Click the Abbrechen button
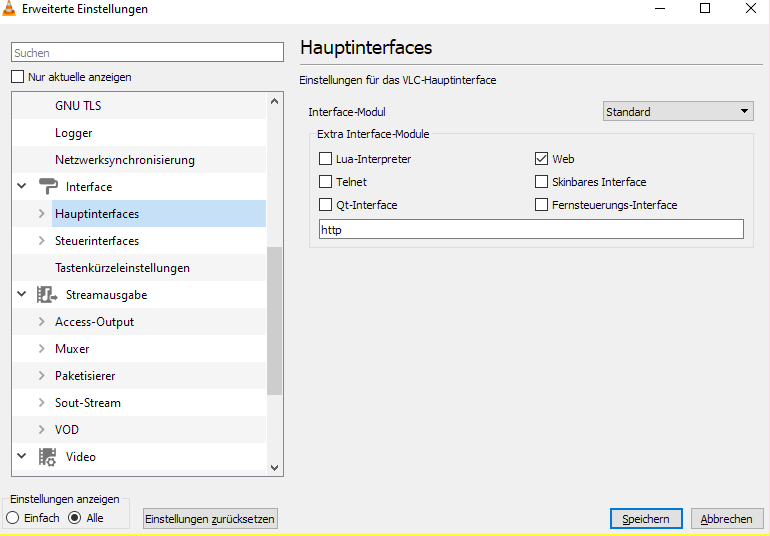Screen dimensions: 770x536 point(726,519)
